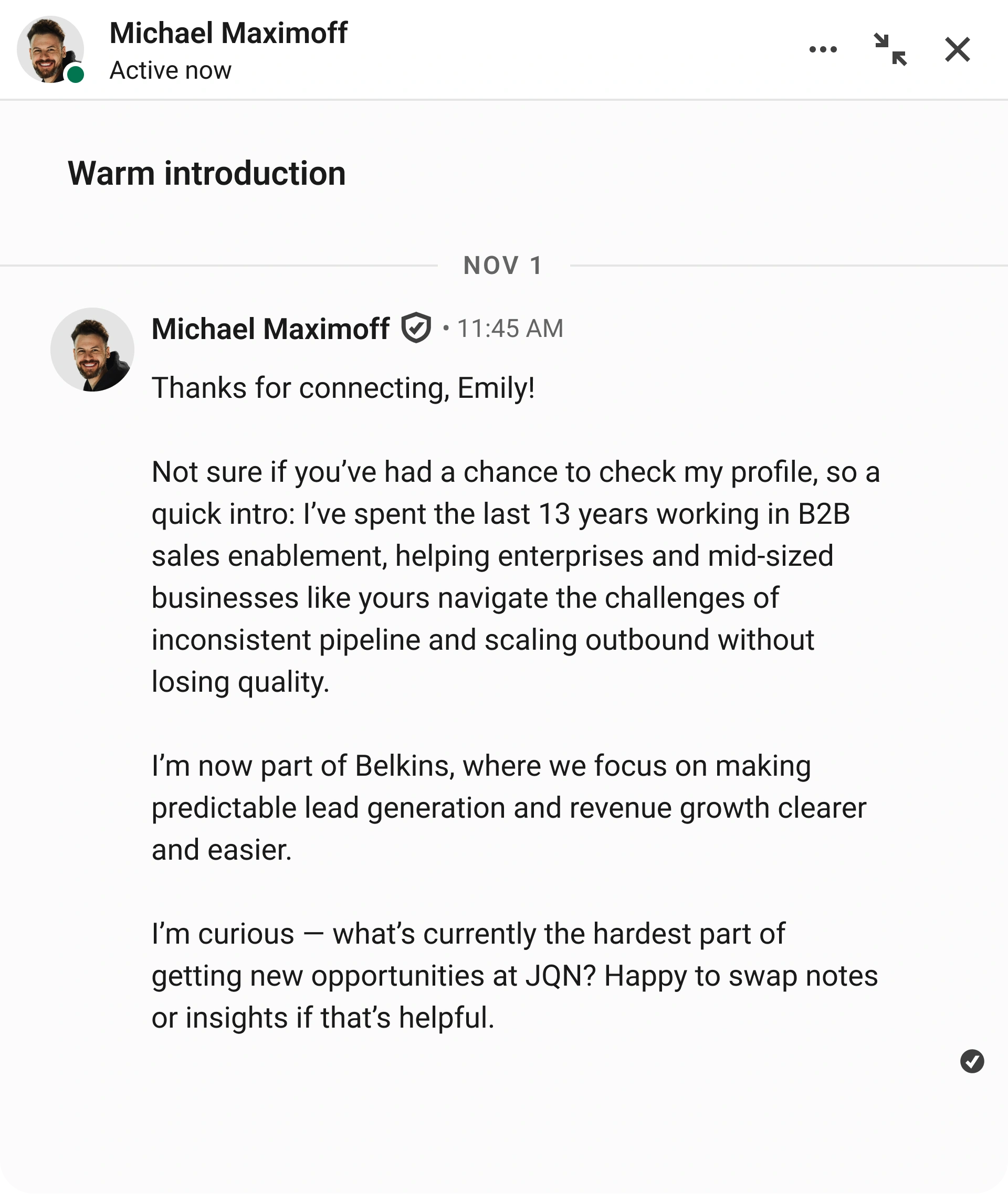This screenshot has width=1008, height=1194.
Task: Open the three-dot more options menu
Action: tap(823, 50)
